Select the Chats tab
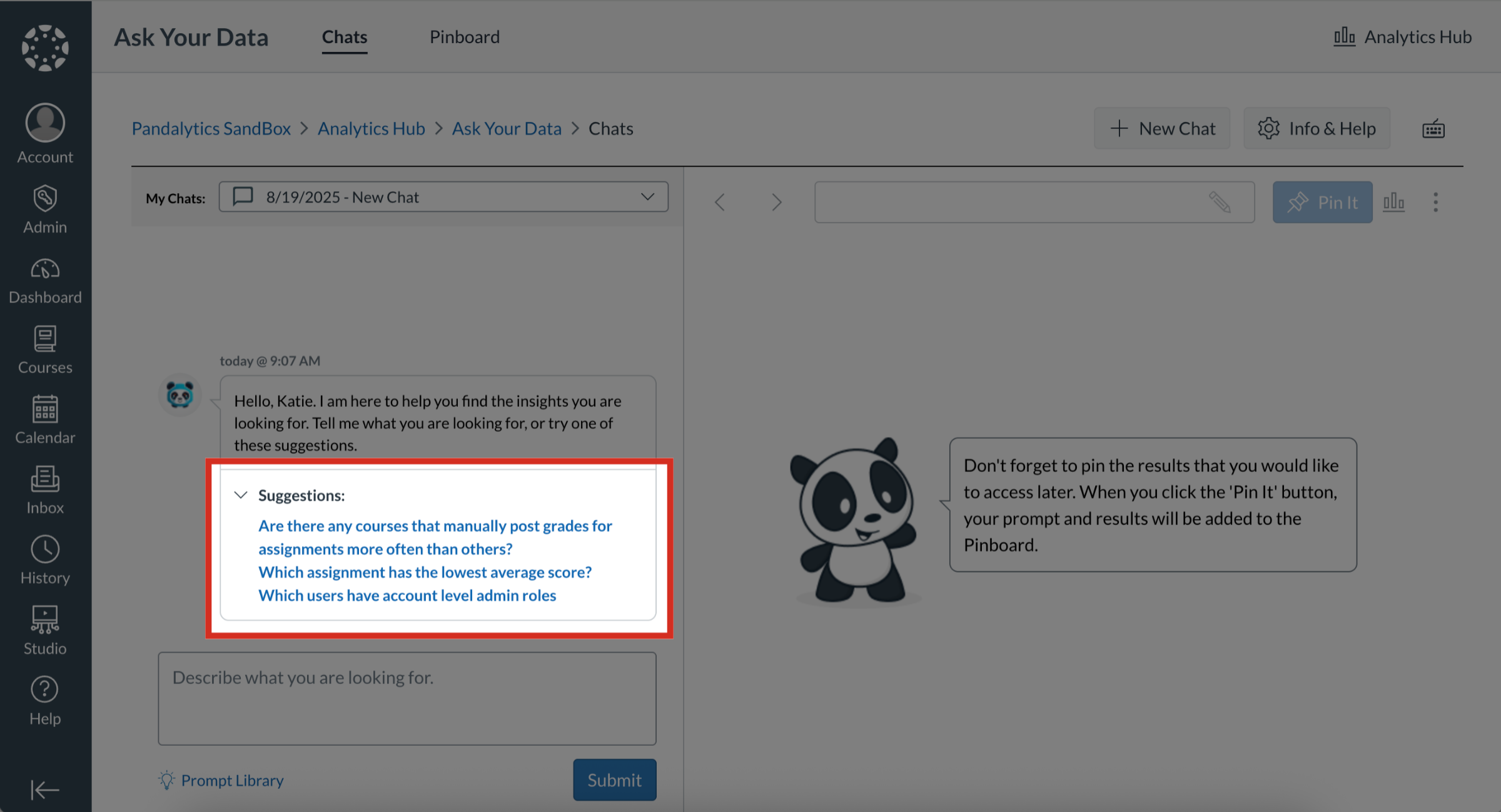This screenshot has width=1501, height=812. click(344, 37)
